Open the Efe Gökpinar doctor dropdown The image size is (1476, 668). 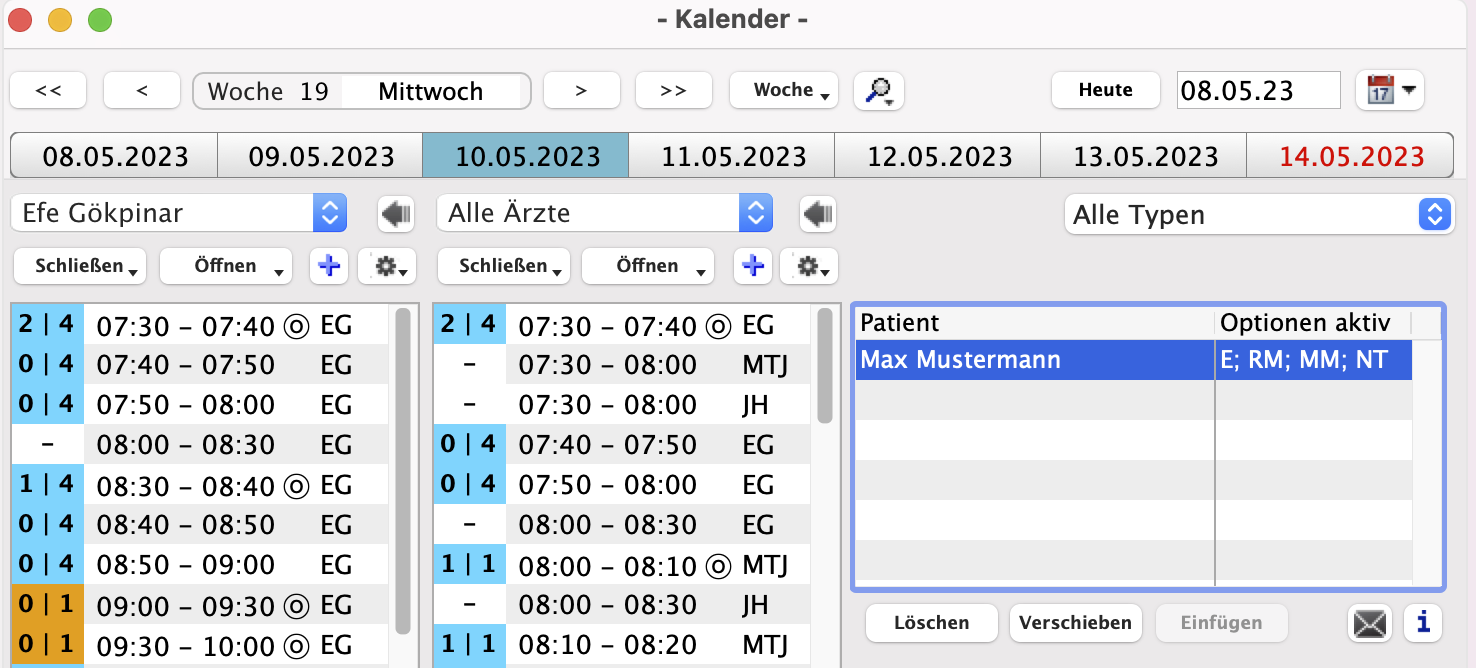coord(179,214)
